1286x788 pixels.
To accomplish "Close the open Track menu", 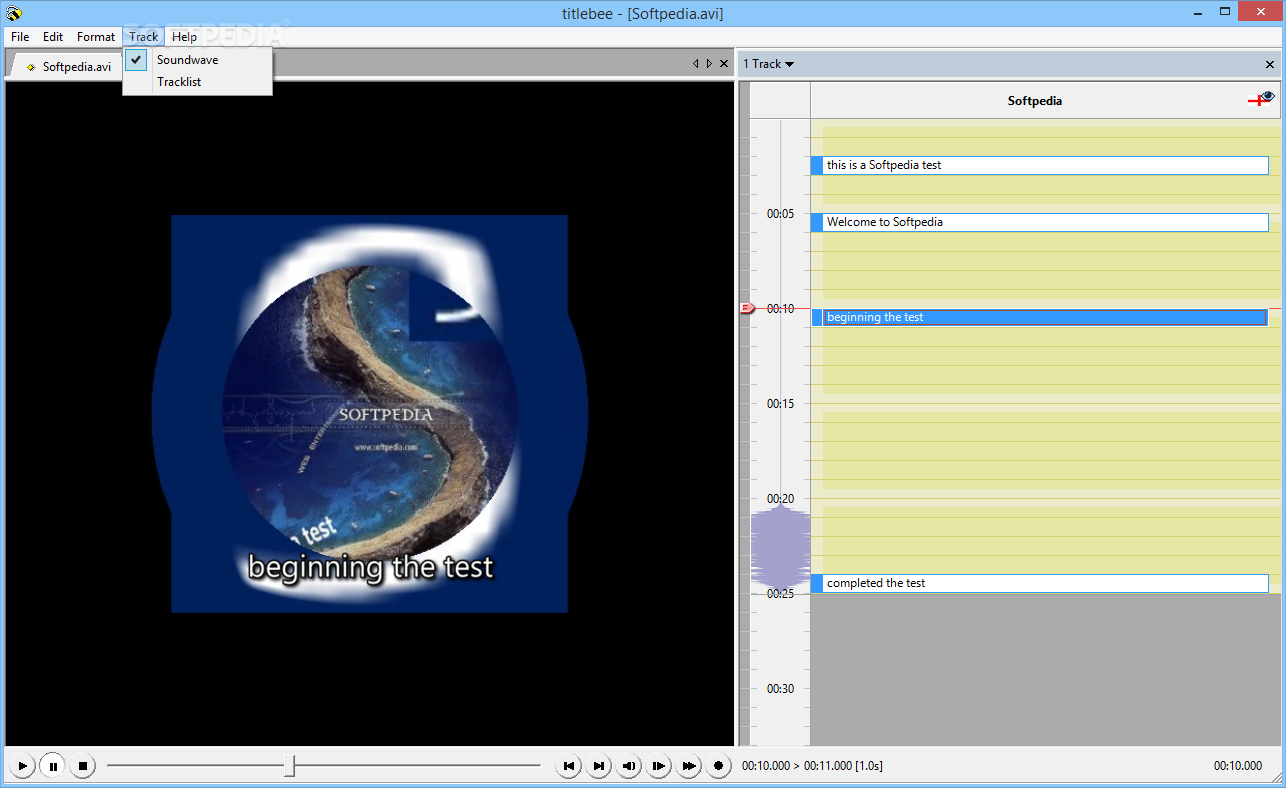I will (144, 37).
